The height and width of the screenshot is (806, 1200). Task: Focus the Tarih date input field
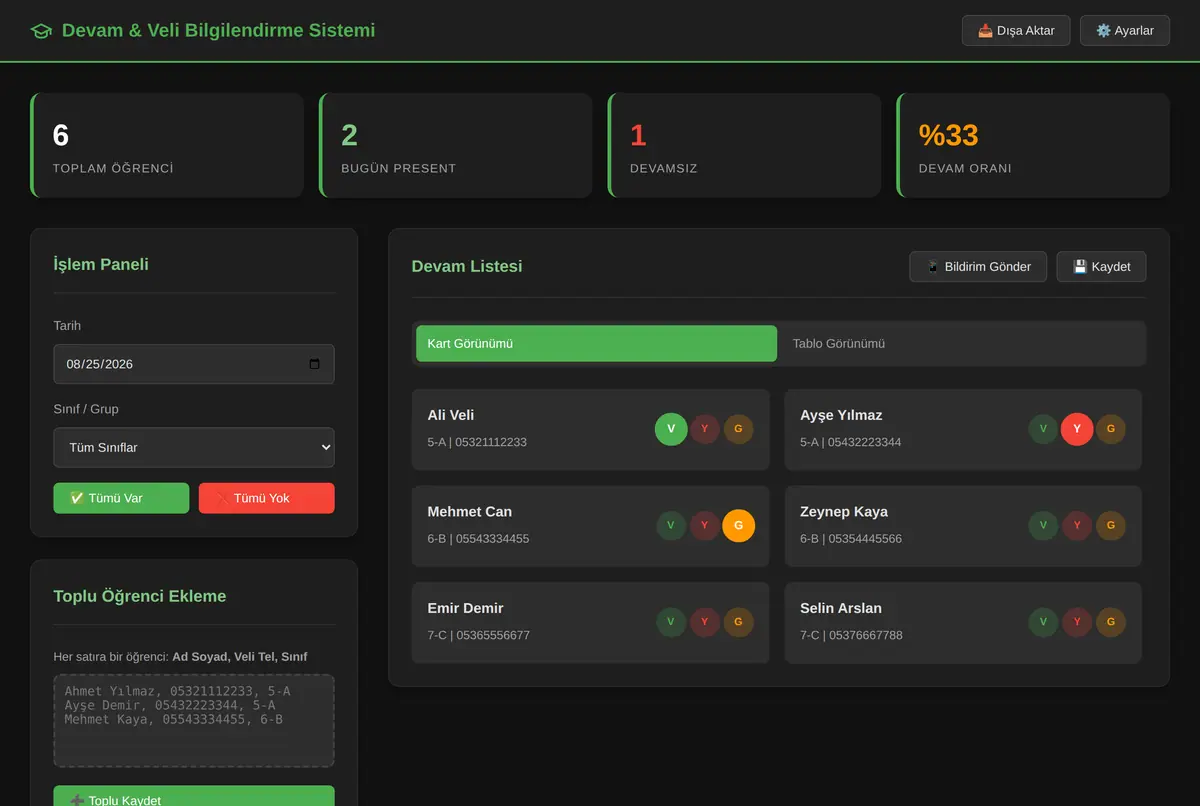[194, 364]
